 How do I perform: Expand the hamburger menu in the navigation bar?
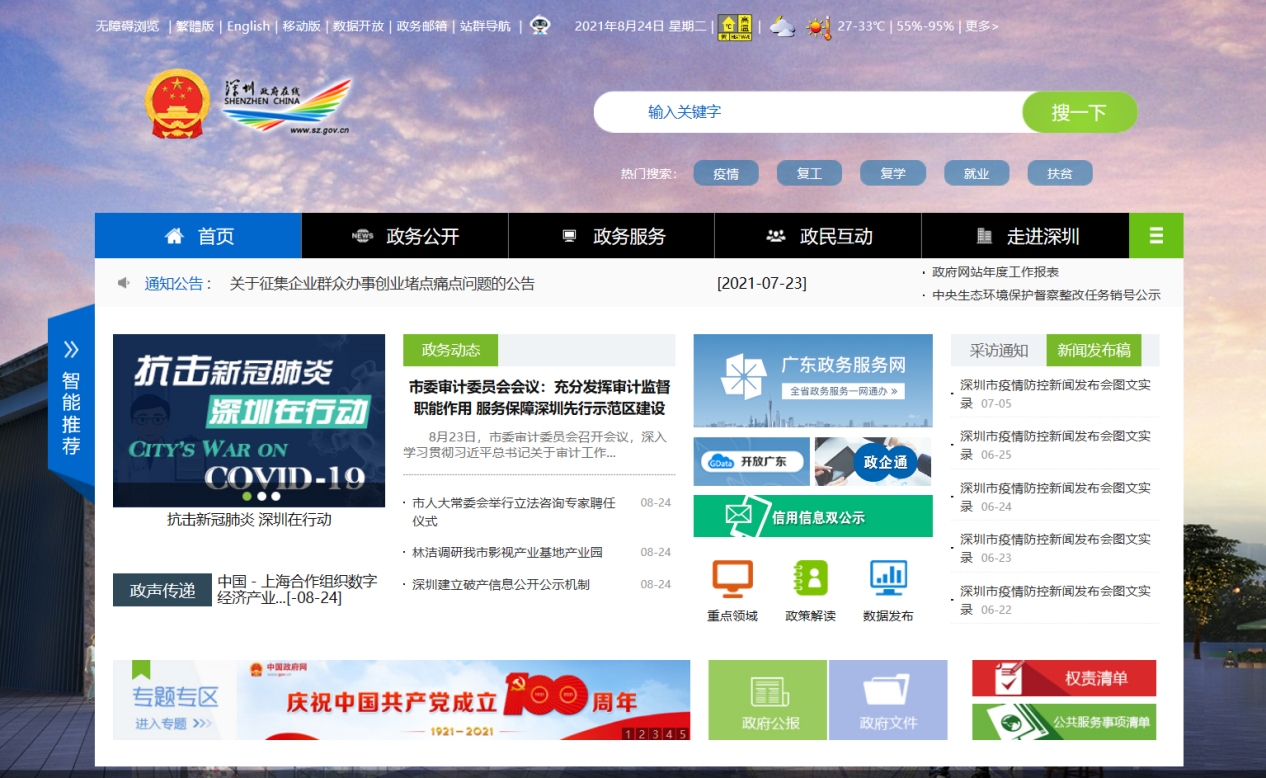tap(1156, 235)
